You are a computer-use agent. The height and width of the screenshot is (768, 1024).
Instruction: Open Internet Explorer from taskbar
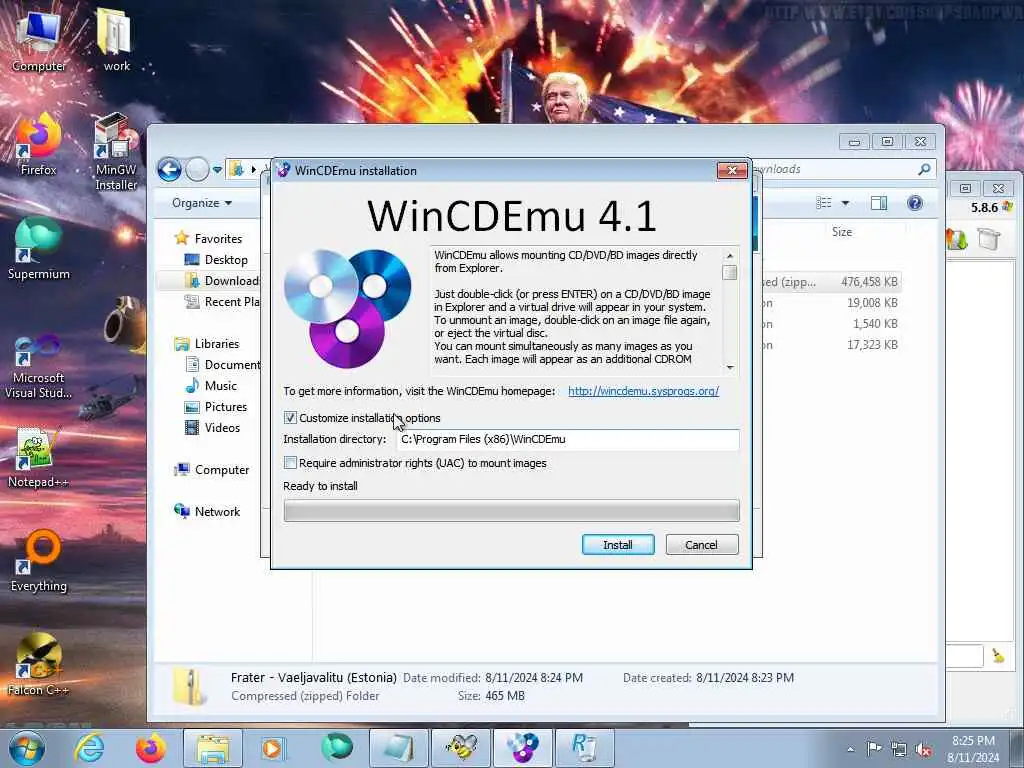coord(89,748)
